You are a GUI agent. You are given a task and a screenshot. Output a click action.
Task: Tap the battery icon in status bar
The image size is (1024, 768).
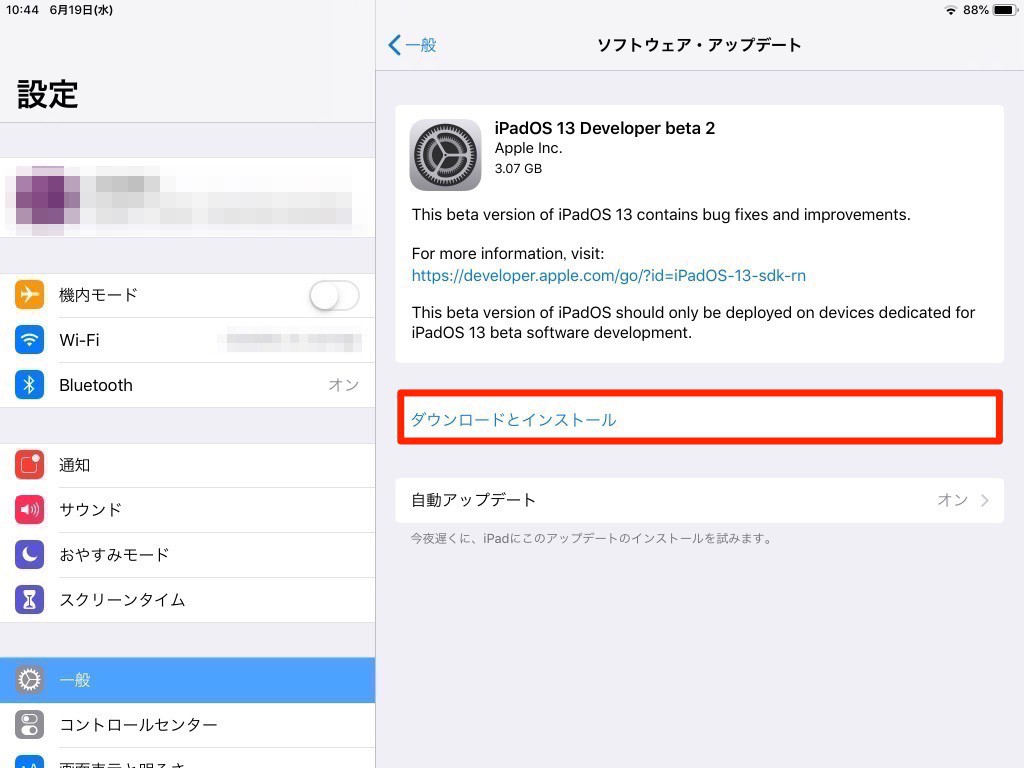(x=1004, y=10)
